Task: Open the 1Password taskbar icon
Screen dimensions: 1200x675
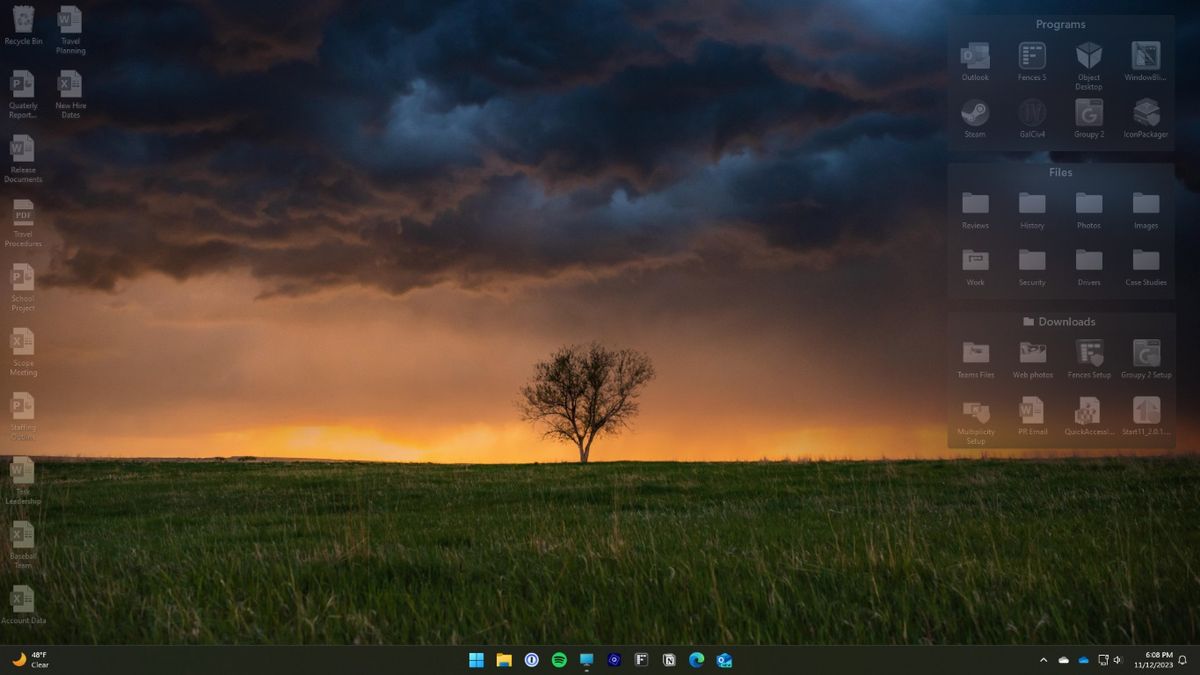Action: pyautogui.click(x=532, y=660)
